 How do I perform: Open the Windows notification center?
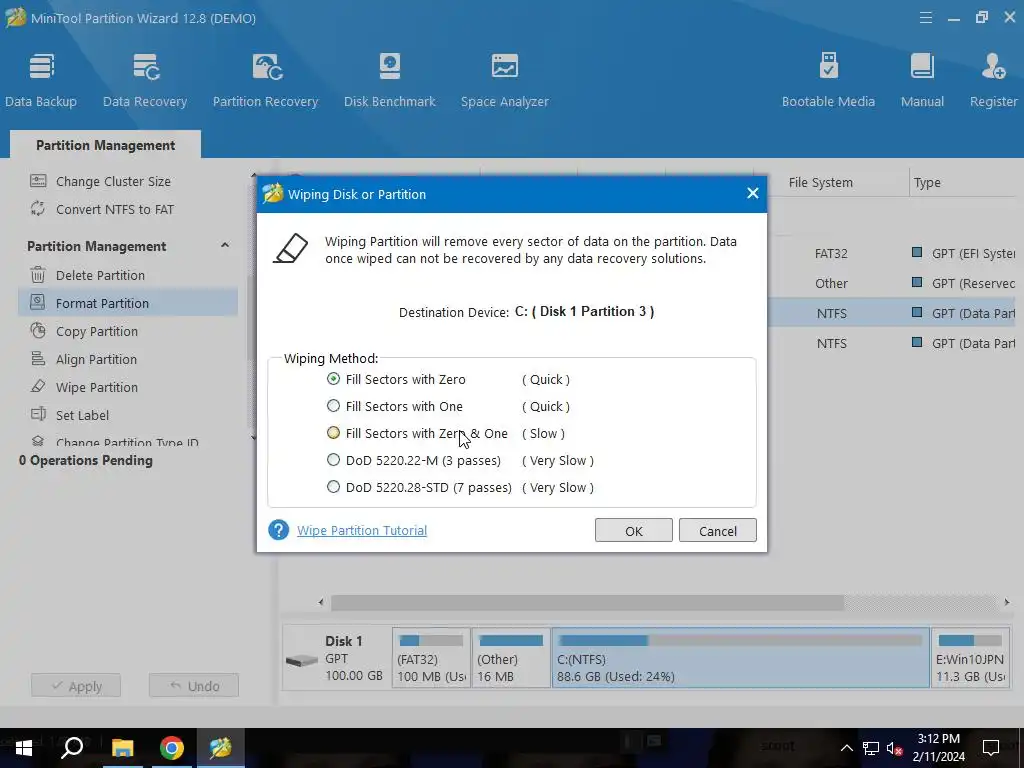coord(991,748)
